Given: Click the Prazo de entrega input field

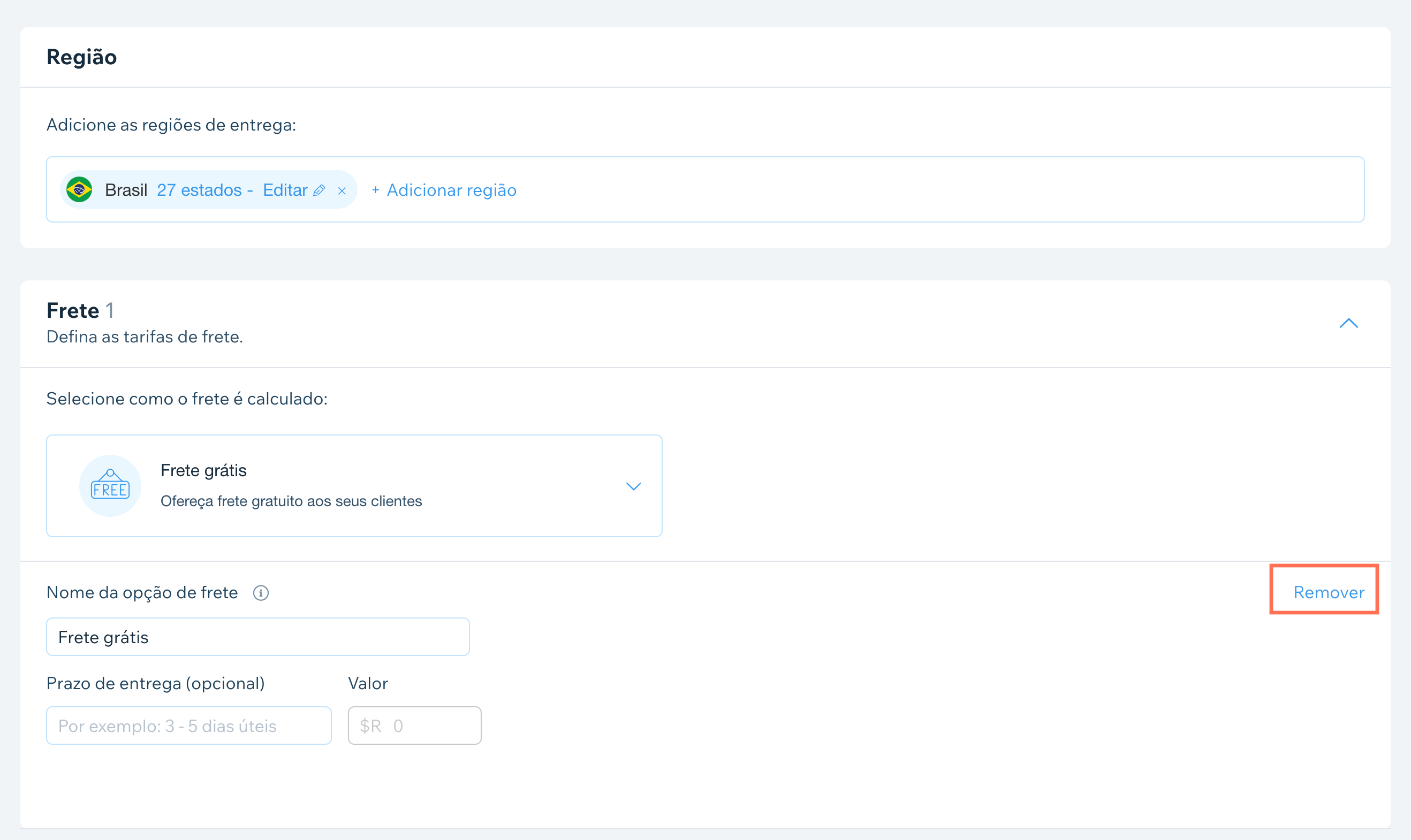Looking at the screenshot, I should [x=188, y=725].
